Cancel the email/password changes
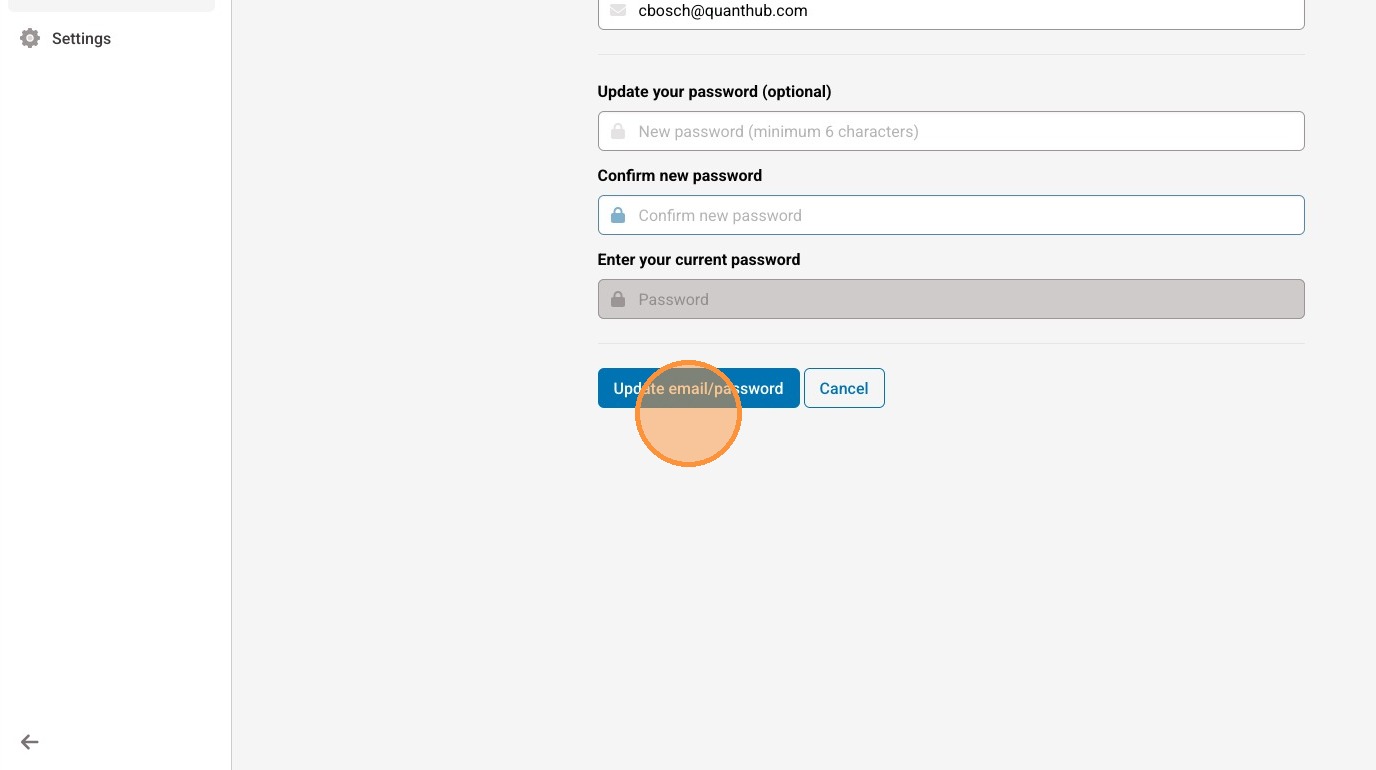Screen dimensions: 1376x770 [844, 388]
